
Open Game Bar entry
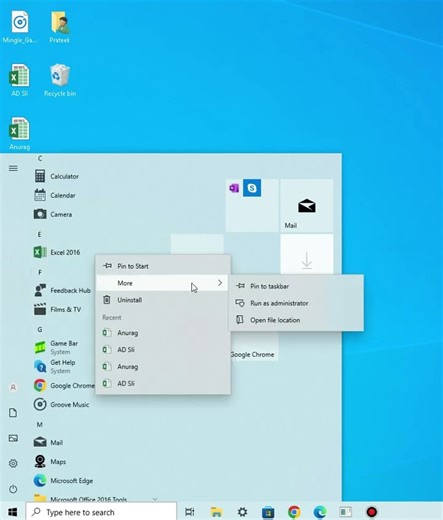[57, 347]
